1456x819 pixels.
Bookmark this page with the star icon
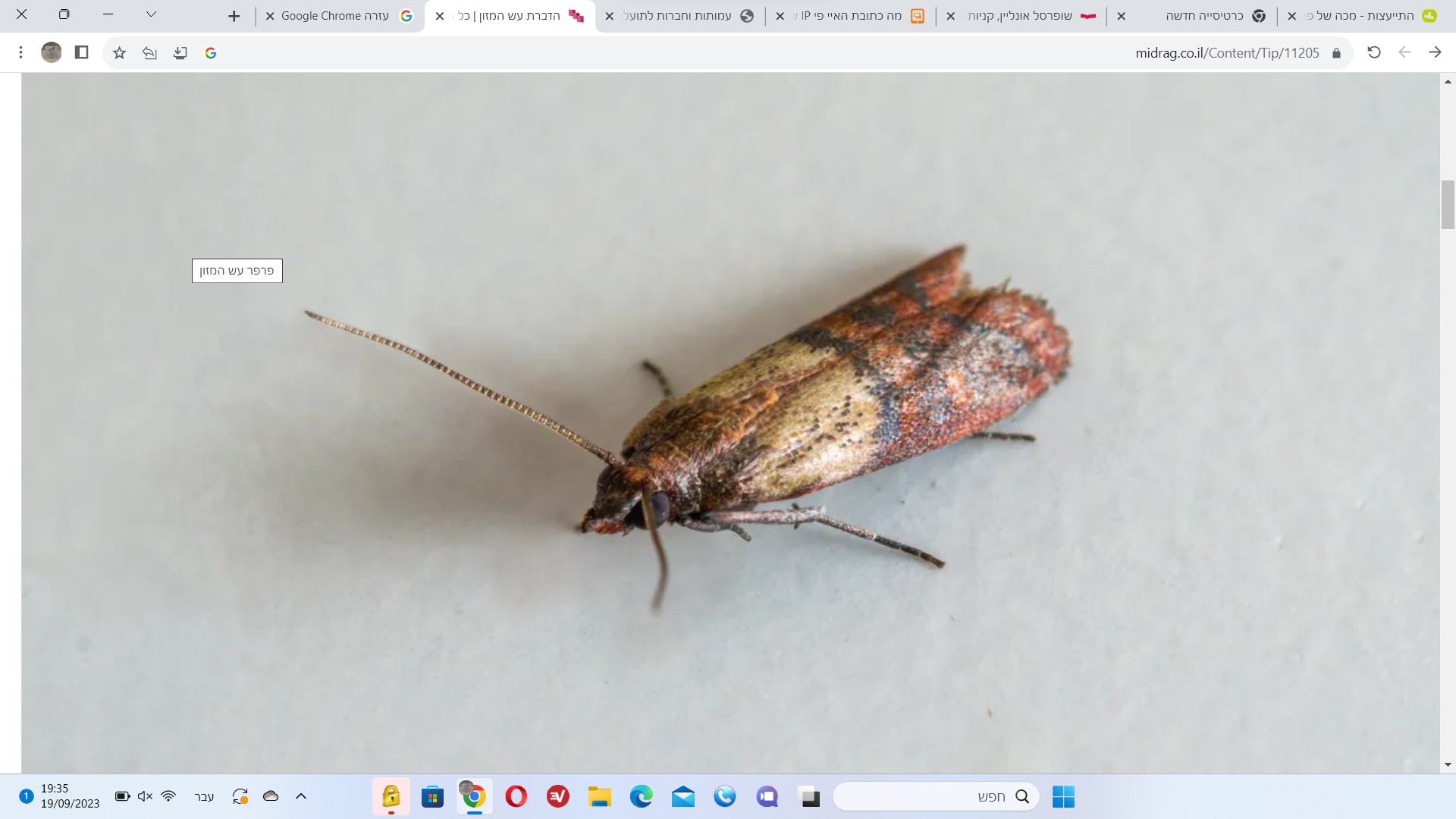(x=119, y=53)
